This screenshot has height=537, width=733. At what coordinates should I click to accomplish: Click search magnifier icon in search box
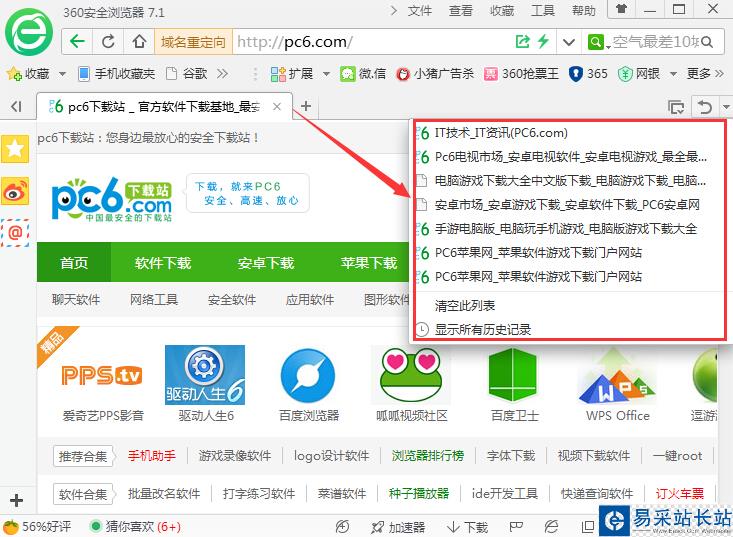pyautogui.click(x=707, y=43)
